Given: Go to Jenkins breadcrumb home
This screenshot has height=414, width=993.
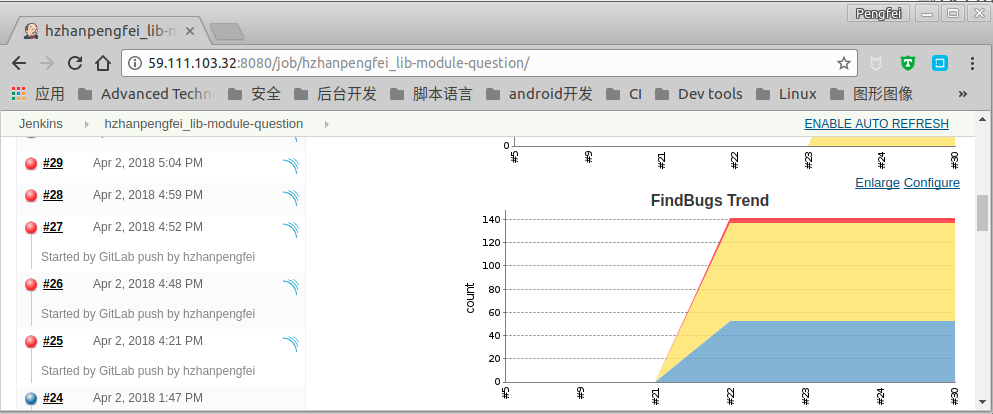Looking at the screenshot, I should 41,124.
